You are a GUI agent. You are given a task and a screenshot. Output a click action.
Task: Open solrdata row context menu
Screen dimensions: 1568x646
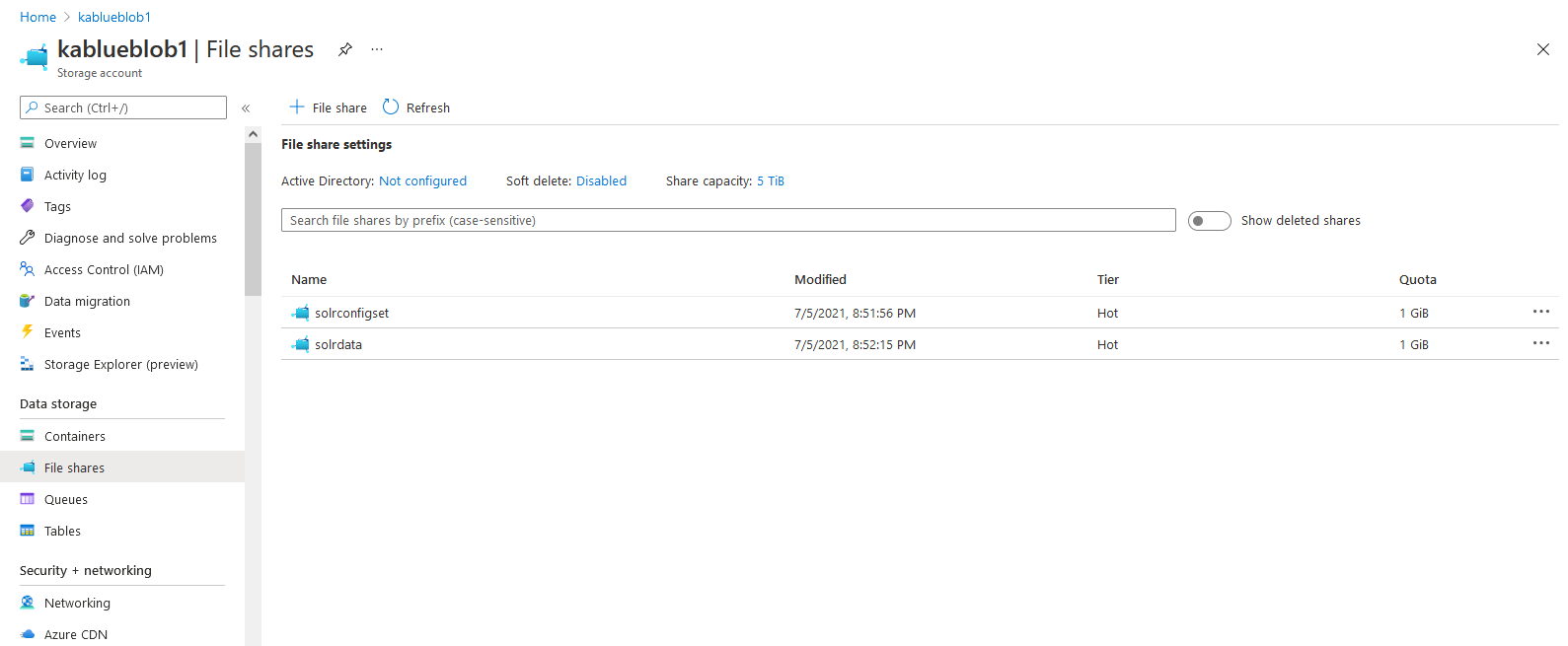pos(1540,343)
